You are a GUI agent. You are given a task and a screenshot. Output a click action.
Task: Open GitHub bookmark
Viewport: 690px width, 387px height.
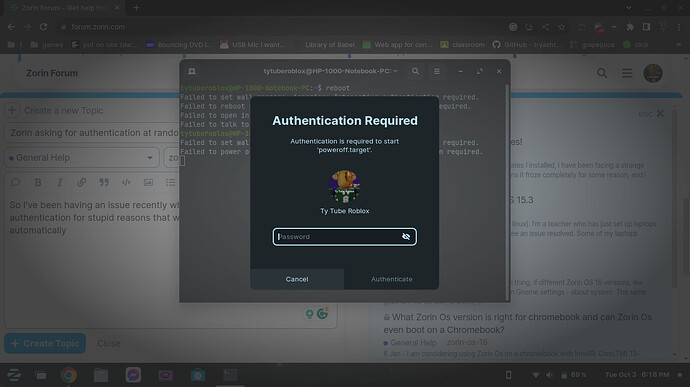(x=527, y=44)
